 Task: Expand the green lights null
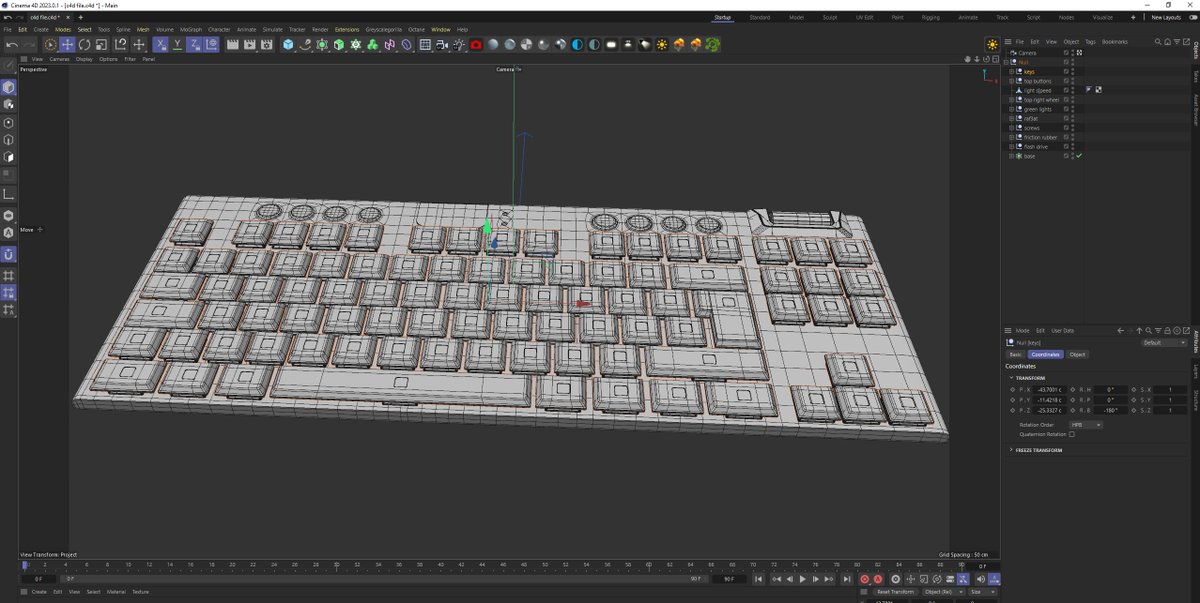point(1011,109)
